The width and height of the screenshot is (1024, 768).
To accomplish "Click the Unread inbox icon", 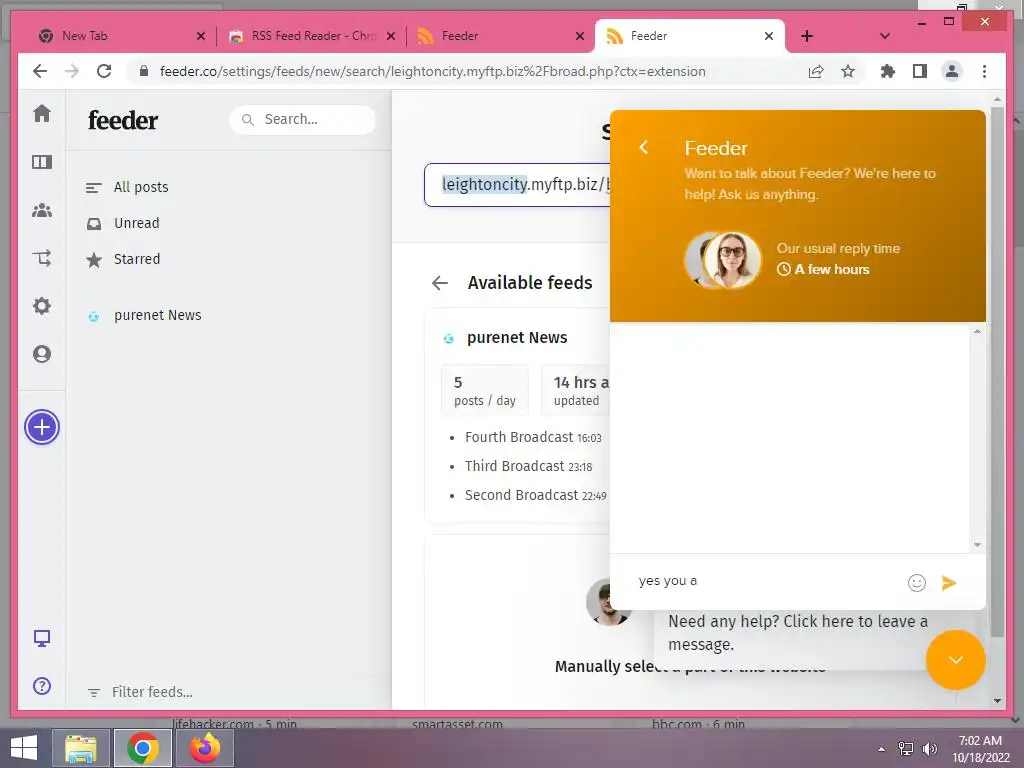I will [x=94, y=224].
